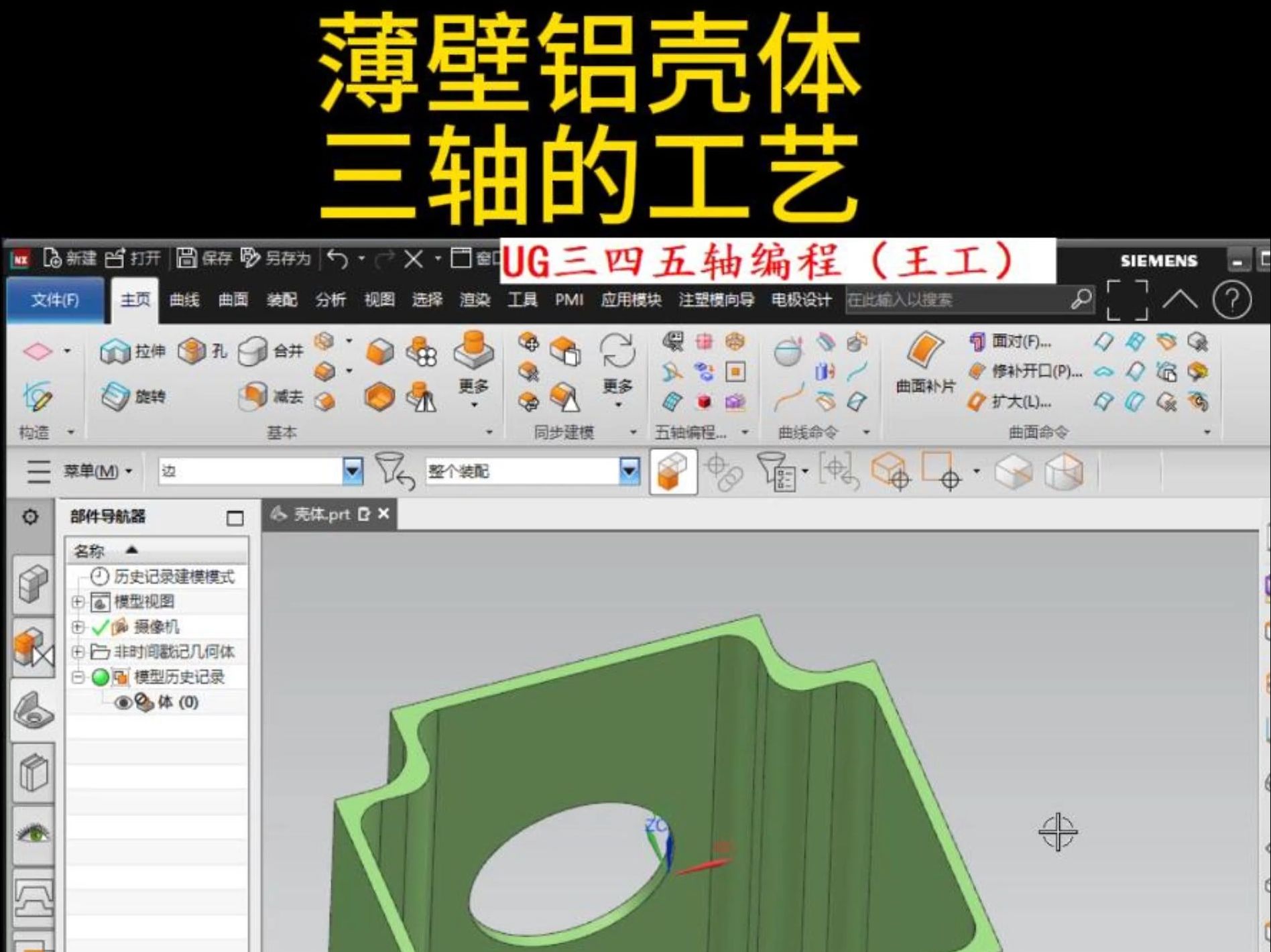Click the Save (保存) button
The width and height of the screenshot is (1271, 952).
(204, 258)
